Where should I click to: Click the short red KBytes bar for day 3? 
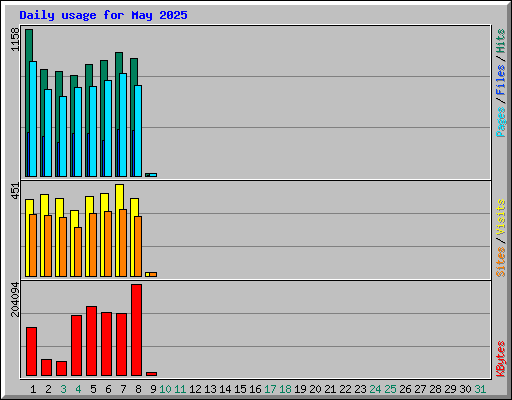click(x=61, y=368)
